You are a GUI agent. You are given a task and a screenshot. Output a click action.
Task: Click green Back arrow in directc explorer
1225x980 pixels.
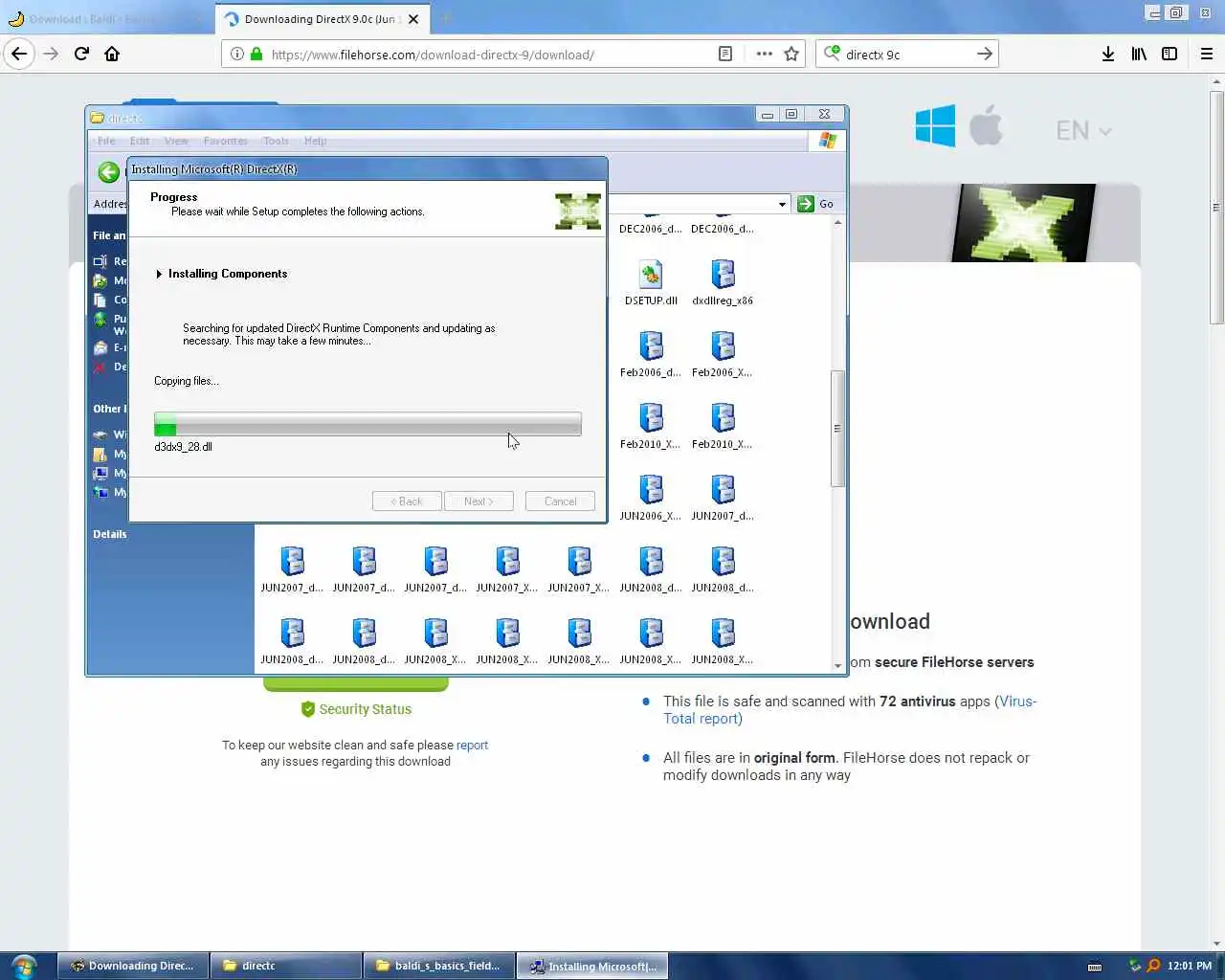pyautogui.click(x=109, y=172)
